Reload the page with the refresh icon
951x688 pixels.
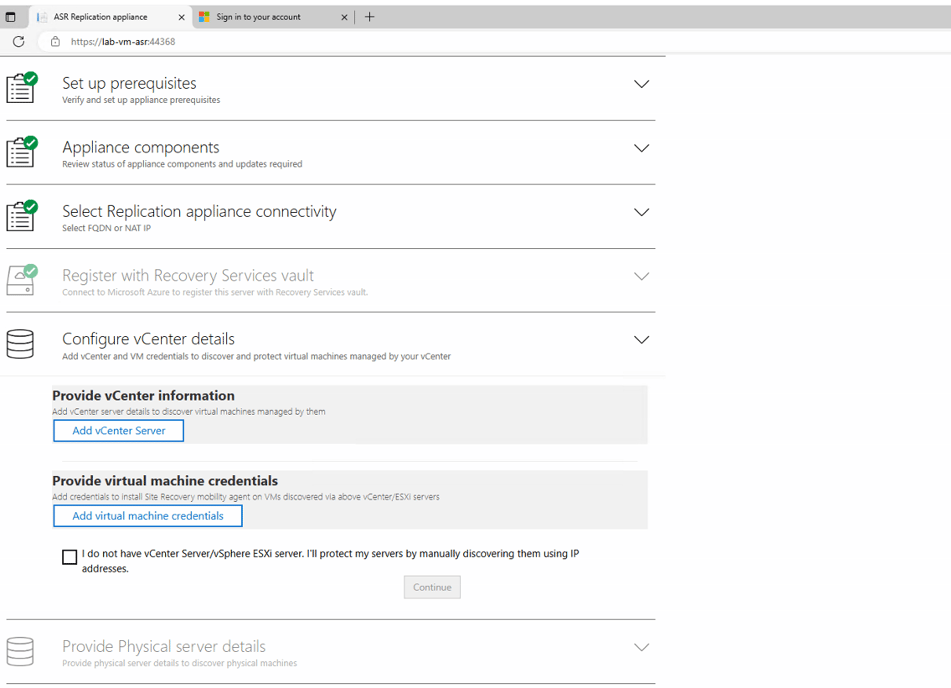point(19,41)
